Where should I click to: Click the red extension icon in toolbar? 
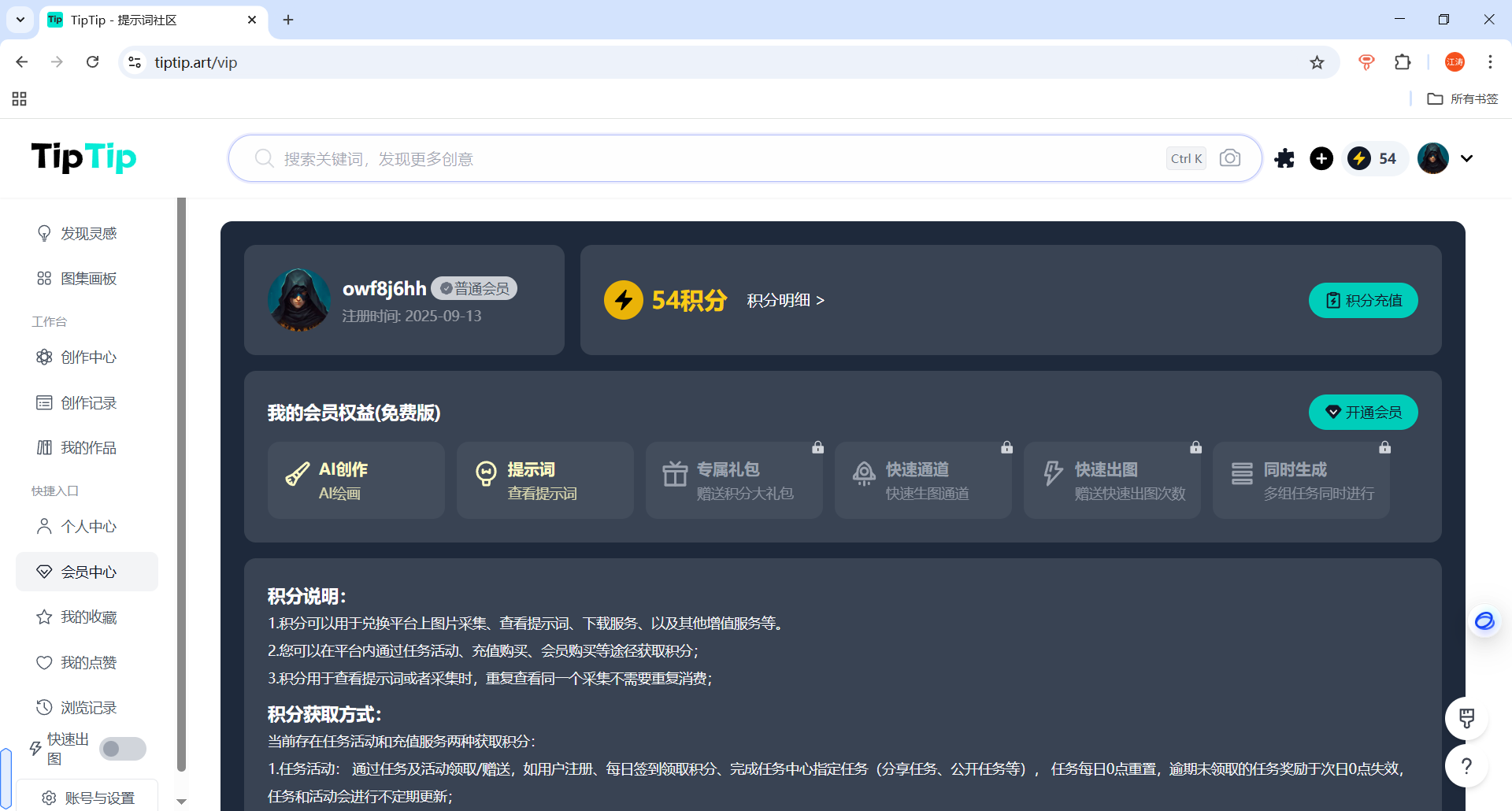pos(1366,62)
